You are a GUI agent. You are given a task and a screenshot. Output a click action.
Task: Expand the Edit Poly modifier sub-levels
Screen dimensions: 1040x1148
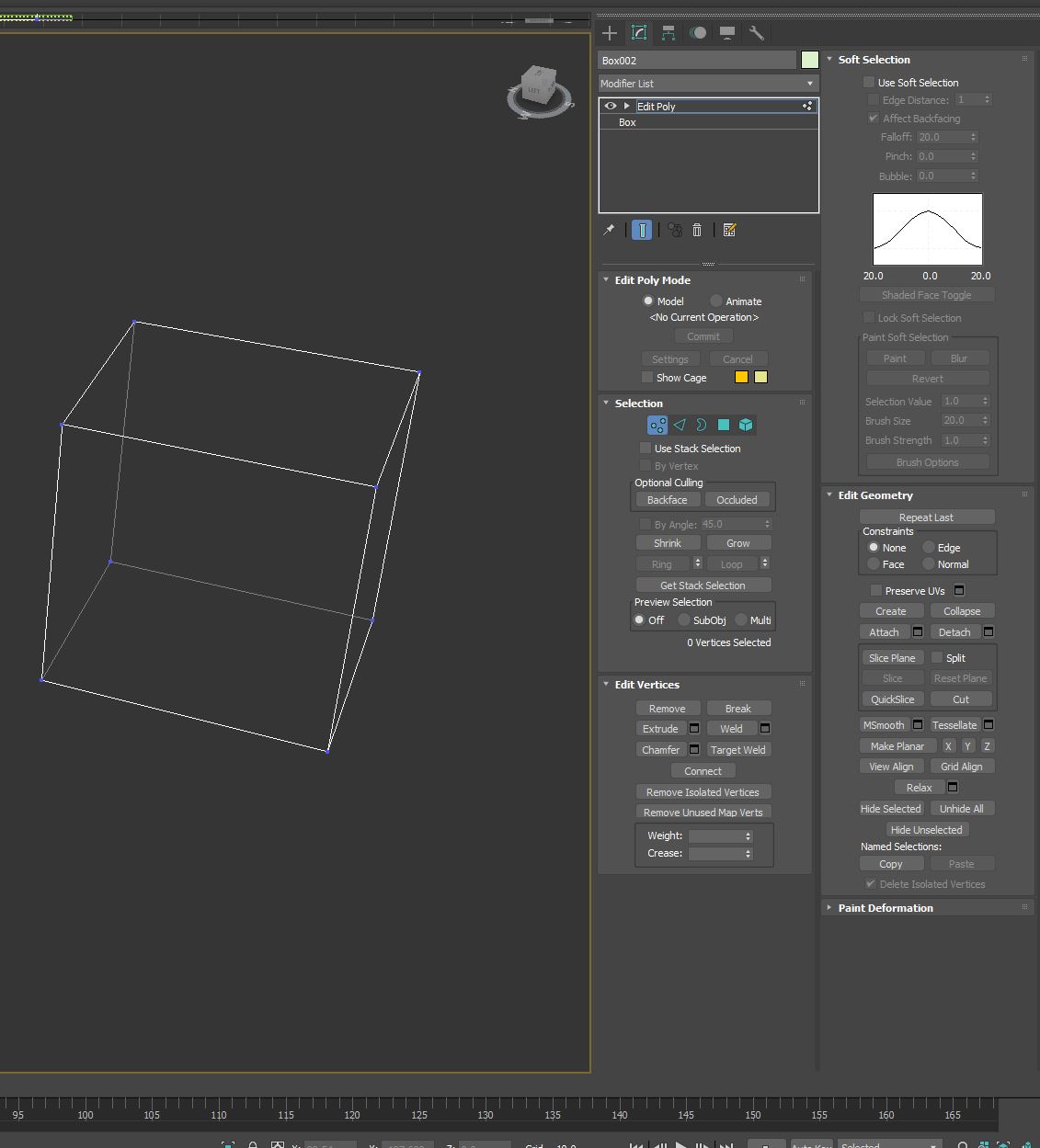click(626, 107)
